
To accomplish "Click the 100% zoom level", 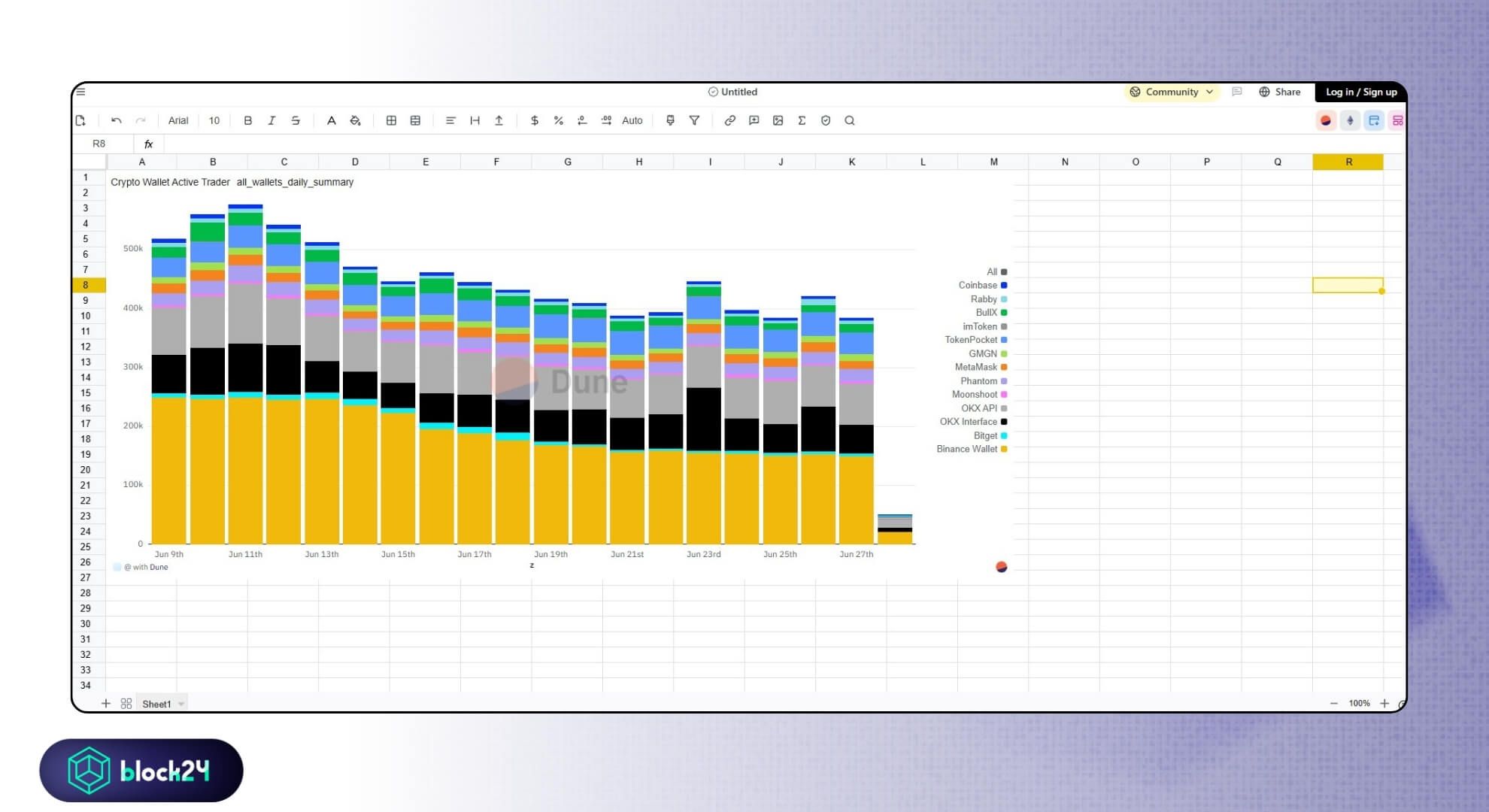I will click(1359, 704).
